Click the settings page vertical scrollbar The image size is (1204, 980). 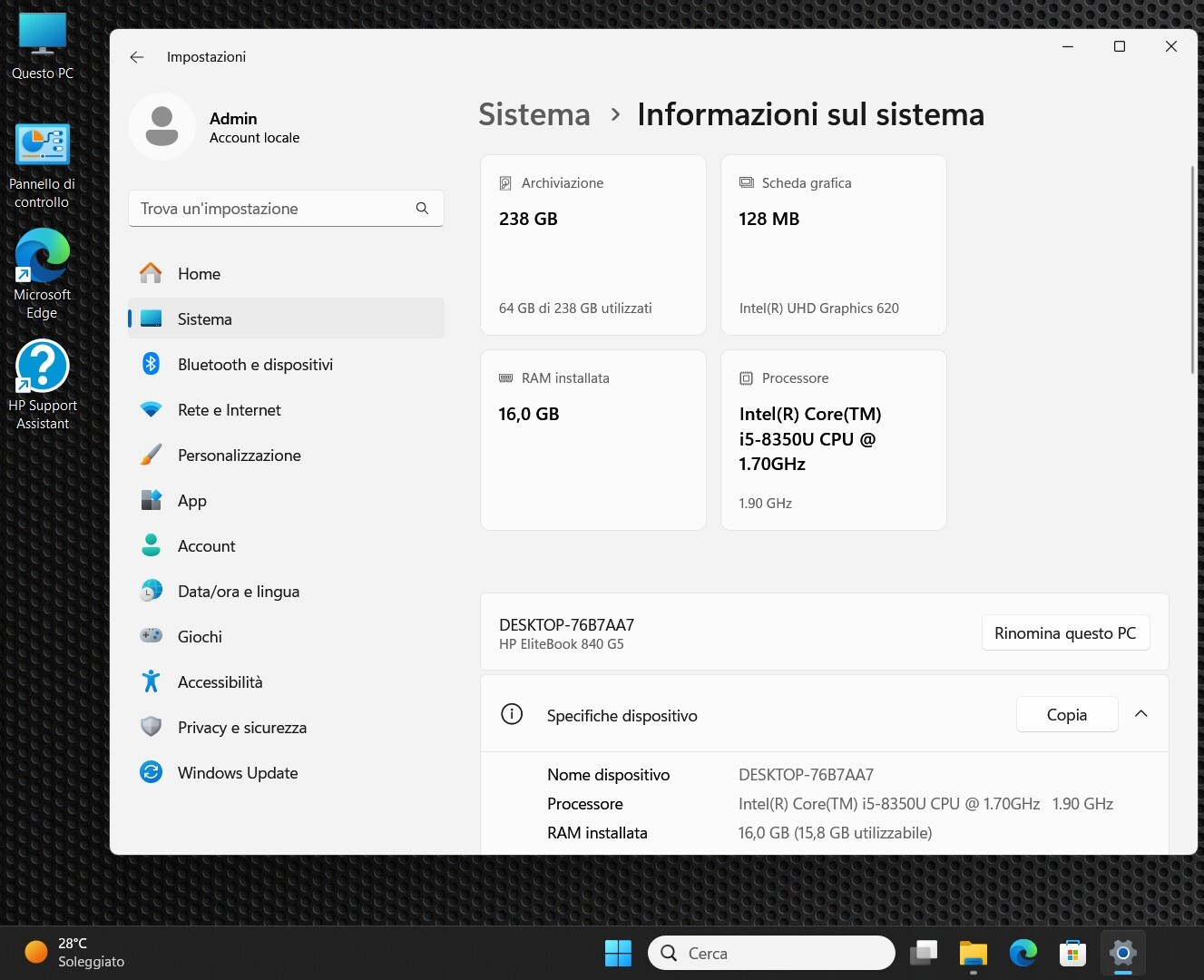tap(1192, 269)
